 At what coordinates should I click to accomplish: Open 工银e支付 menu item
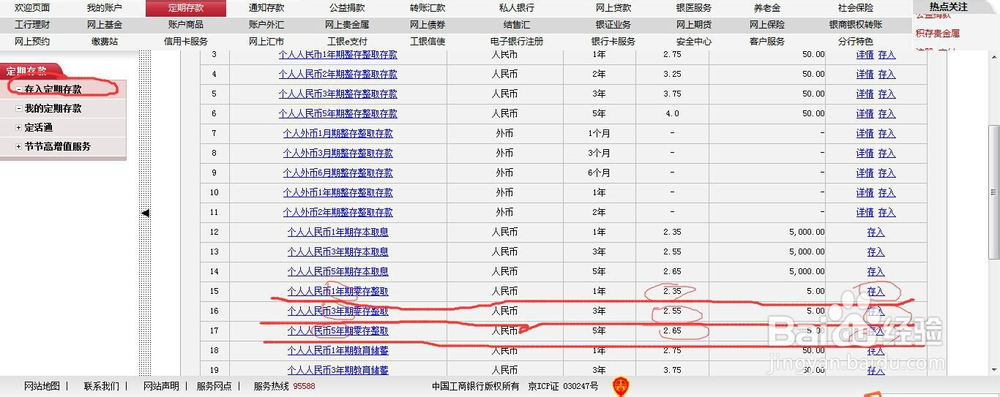pos(347,41)
